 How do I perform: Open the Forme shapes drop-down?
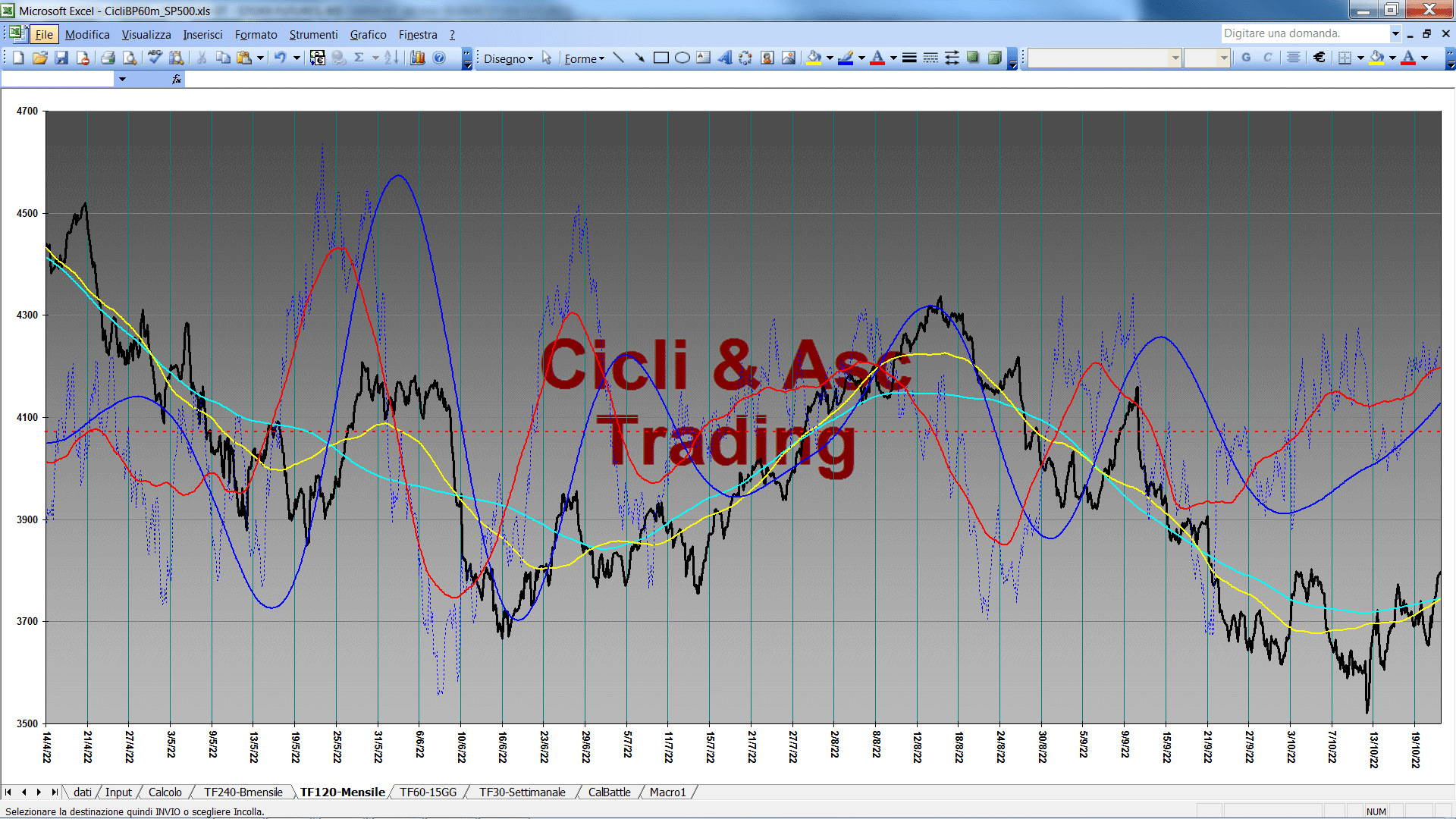click(584, 58)
